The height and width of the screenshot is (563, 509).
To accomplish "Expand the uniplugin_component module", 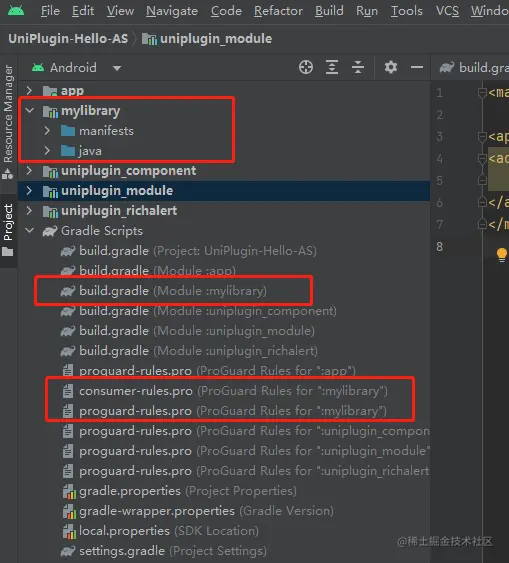I will [29, 171].
